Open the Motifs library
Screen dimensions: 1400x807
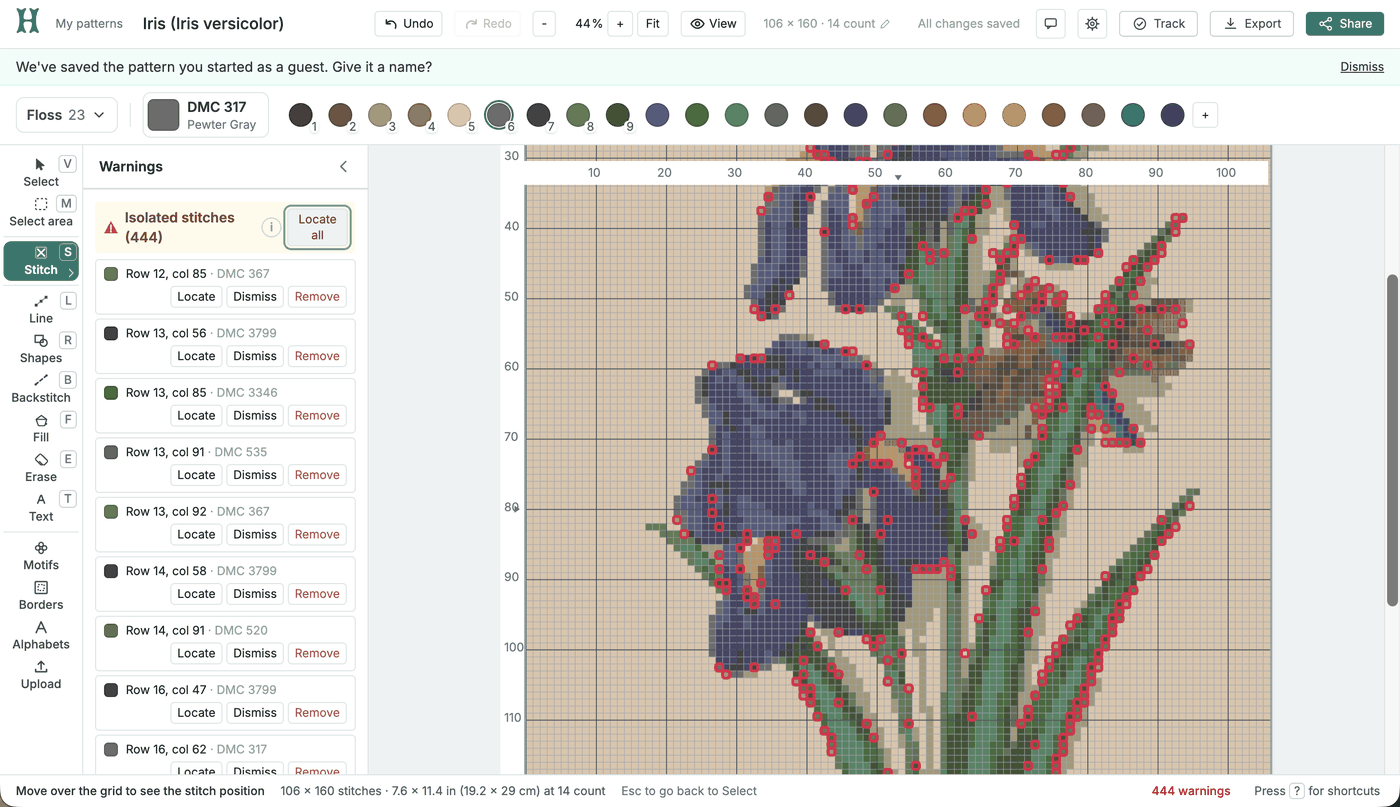click(41, 556)
